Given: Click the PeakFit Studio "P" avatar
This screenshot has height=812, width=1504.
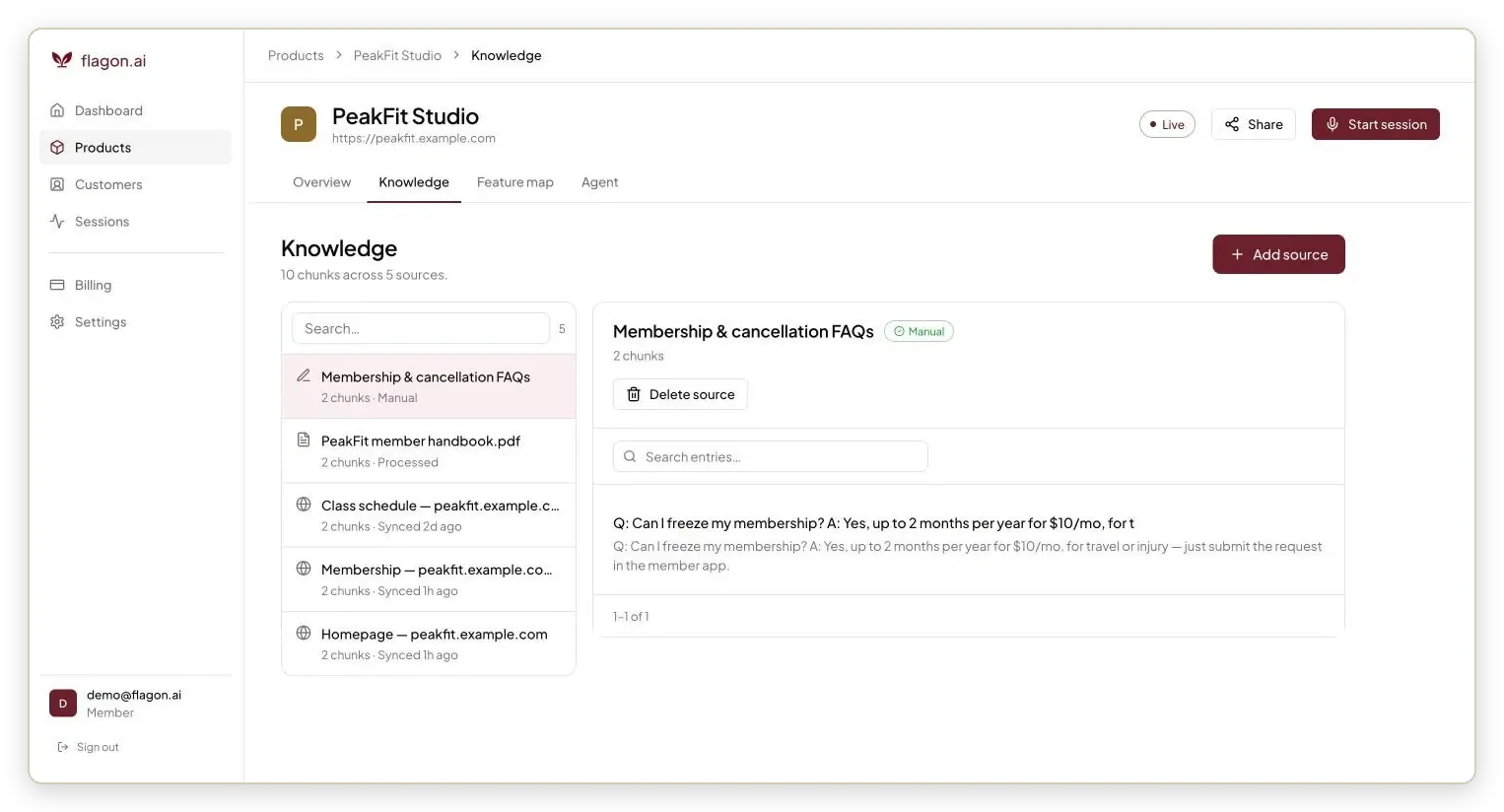Looking at the screenshot, I should (299, 124).
